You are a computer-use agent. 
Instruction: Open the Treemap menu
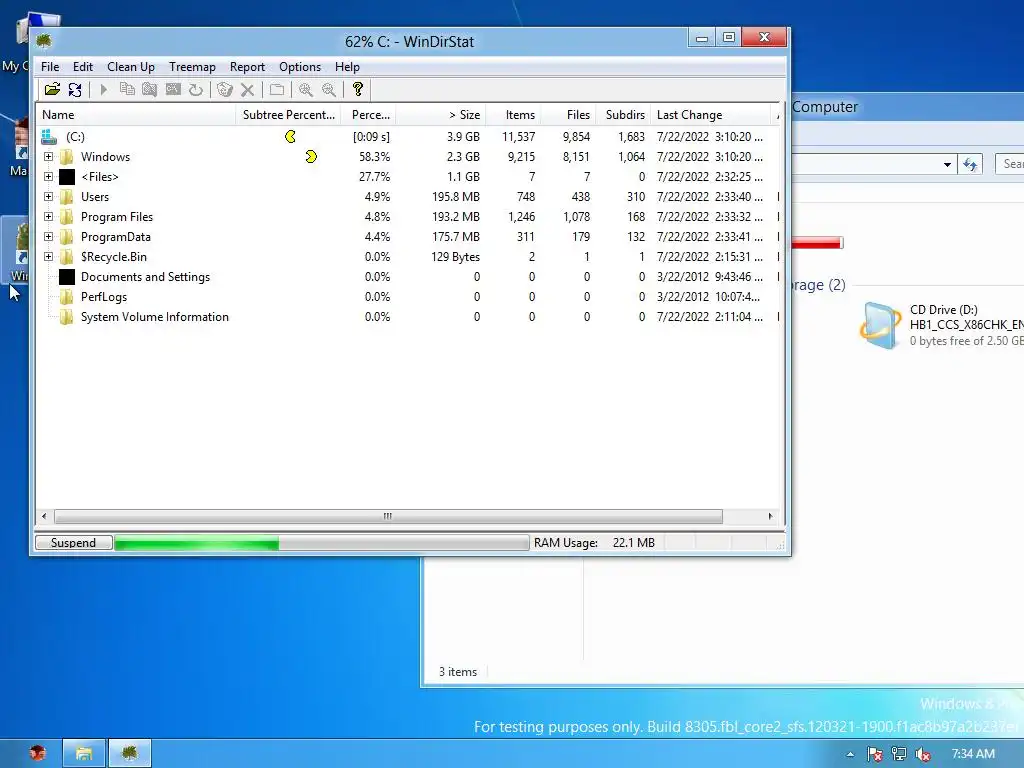[x=192, y=67]
